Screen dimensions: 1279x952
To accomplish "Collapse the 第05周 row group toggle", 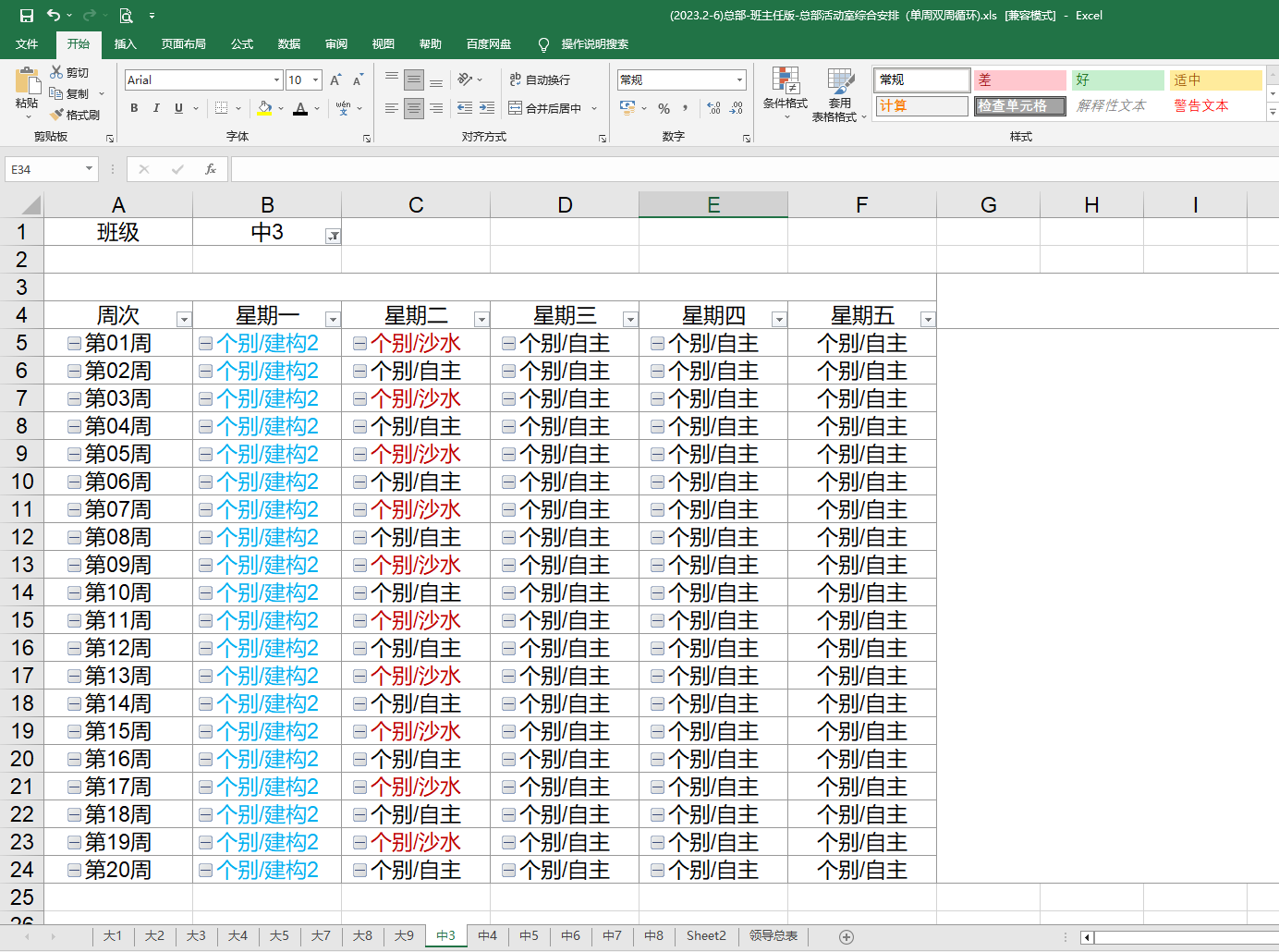I will click(x=74, y=454).
